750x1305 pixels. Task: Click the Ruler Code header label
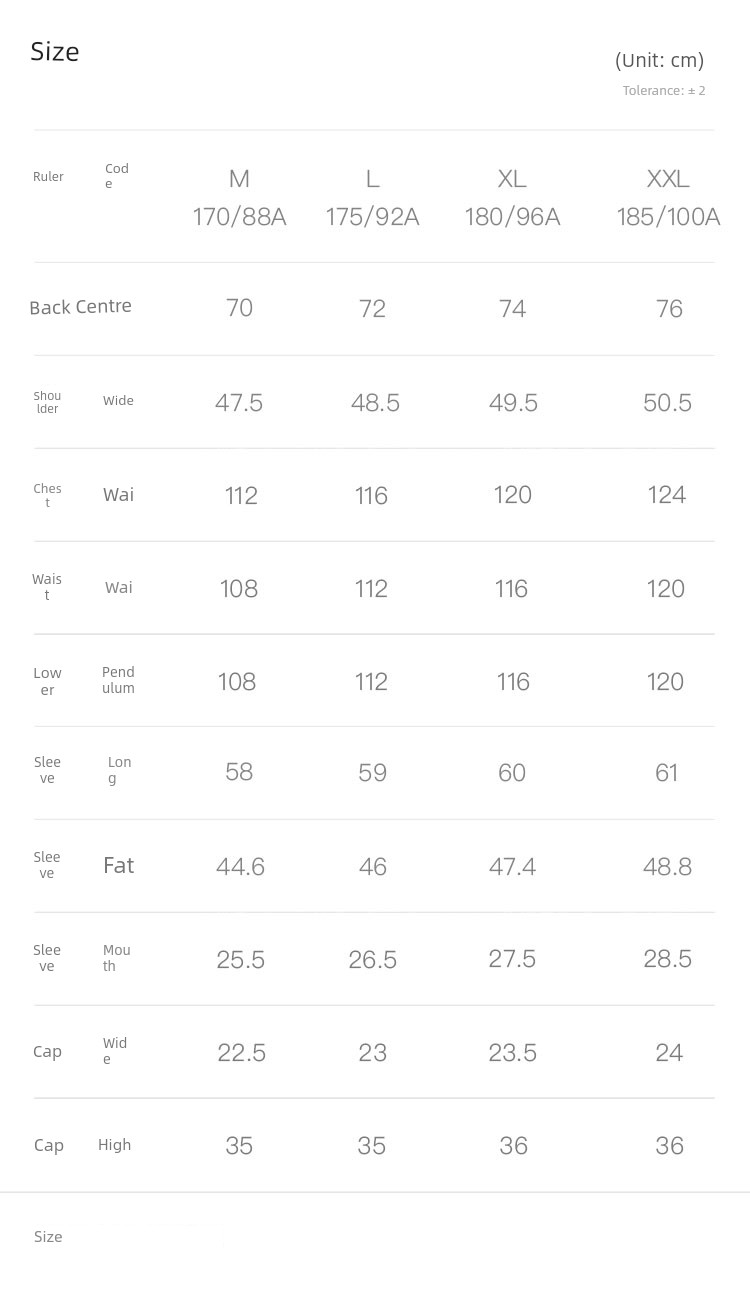81,176
